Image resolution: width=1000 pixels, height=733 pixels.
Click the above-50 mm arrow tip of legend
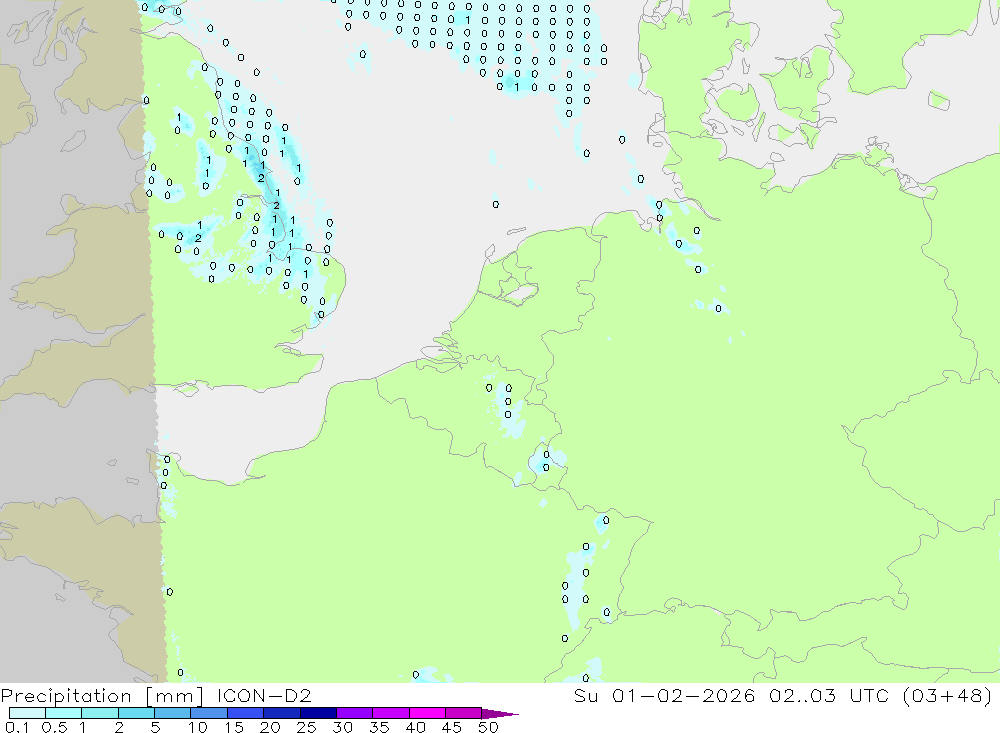click(x=501, y=714)
